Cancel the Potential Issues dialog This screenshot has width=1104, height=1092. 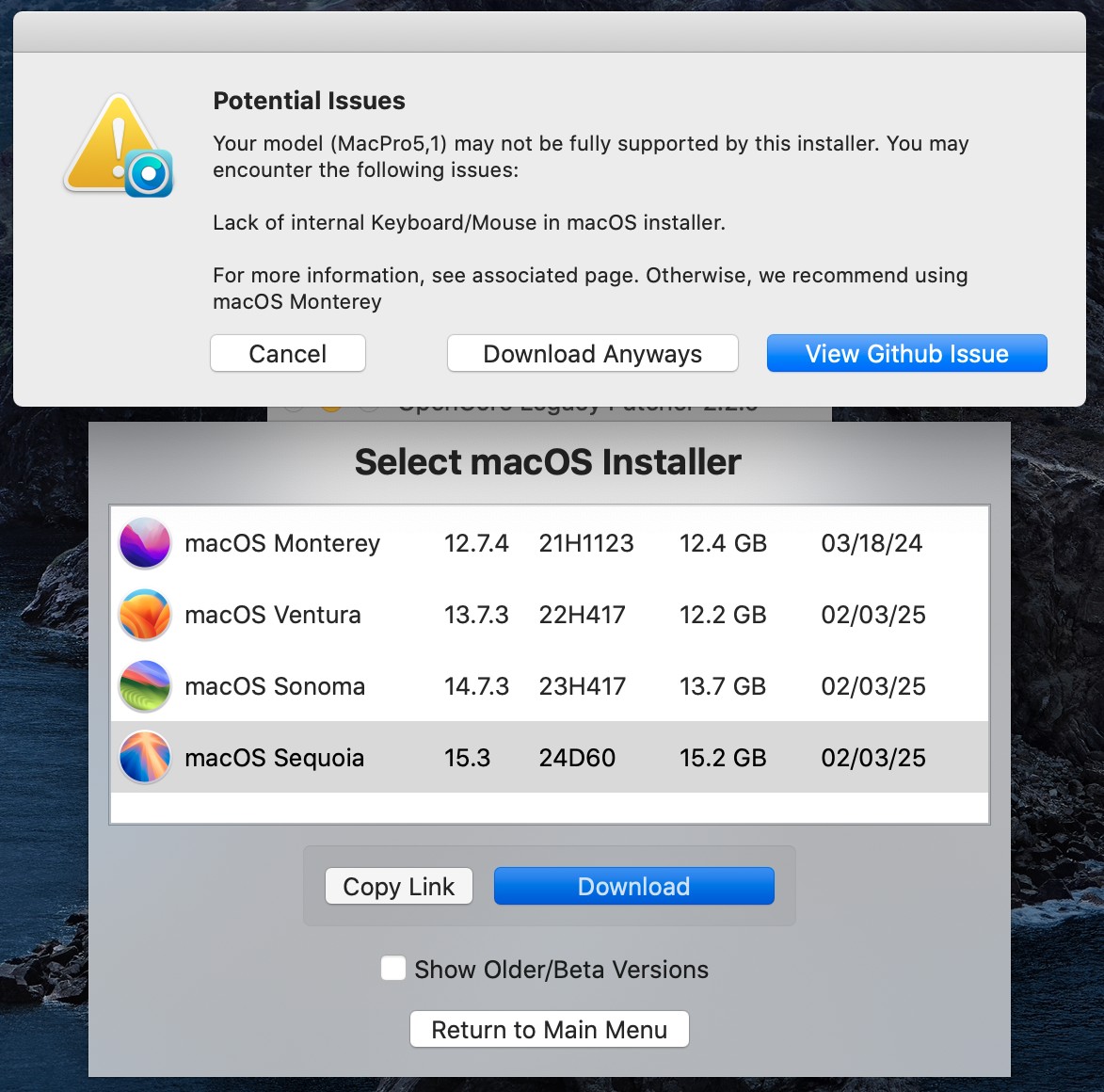287,353
